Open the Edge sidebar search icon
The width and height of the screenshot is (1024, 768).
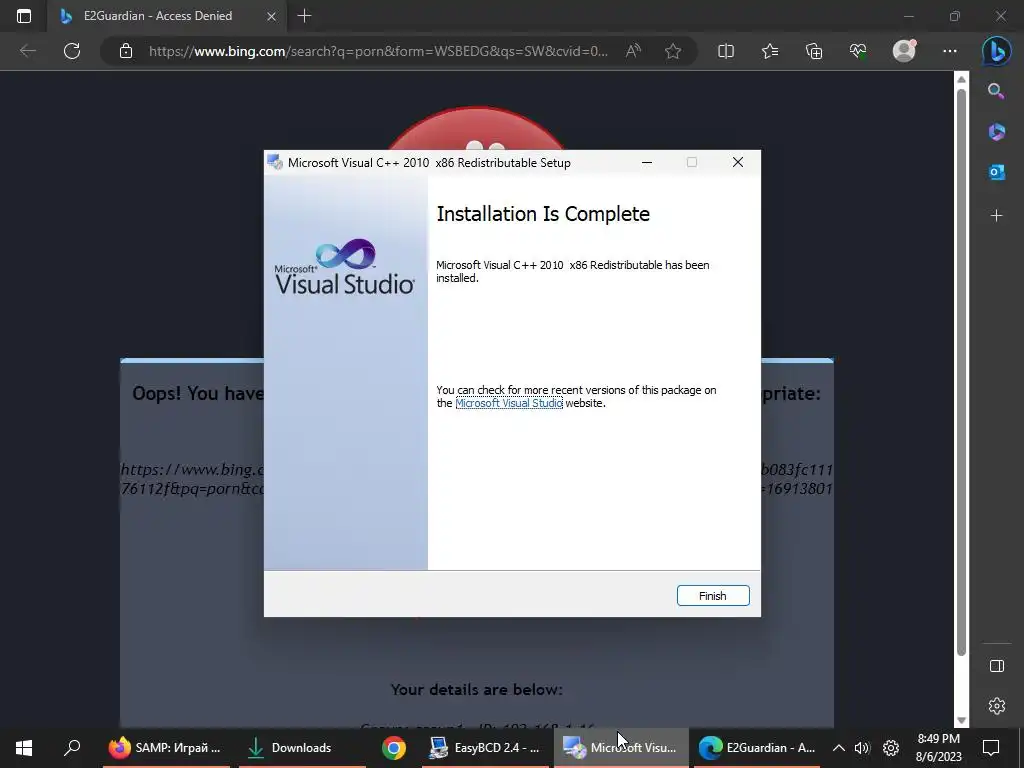pos(996,91)
